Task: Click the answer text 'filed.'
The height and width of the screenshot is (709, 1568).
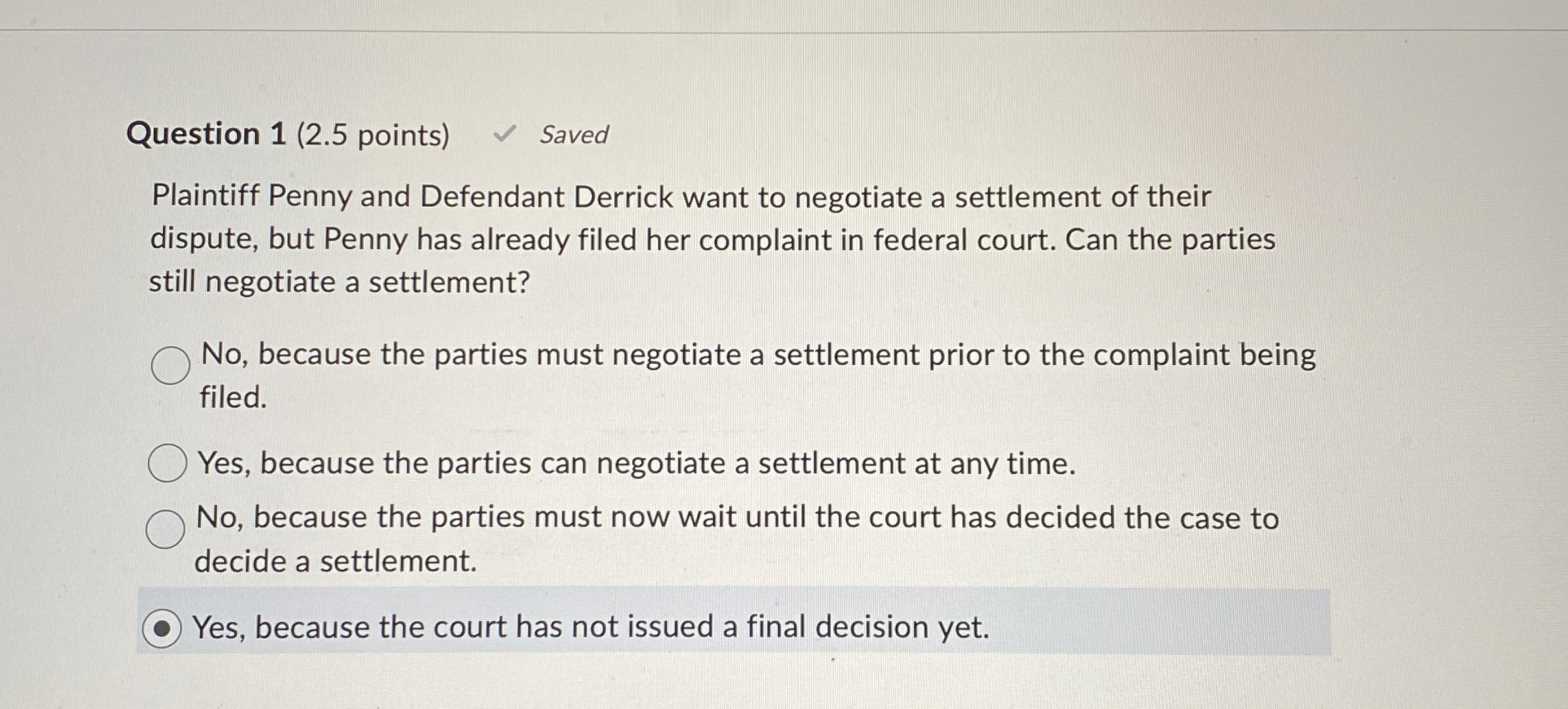Action: point(231,397)
